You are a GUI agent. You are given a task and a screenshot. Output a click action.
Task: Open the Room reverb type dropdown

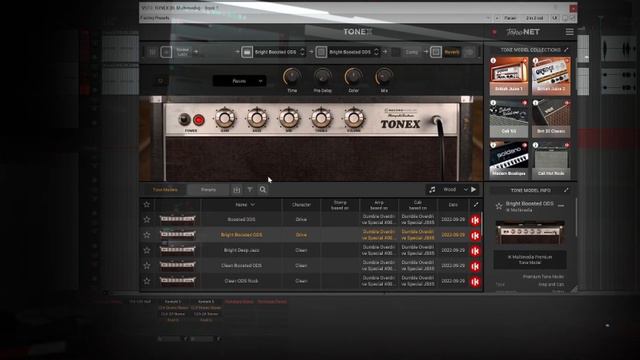tap(239, 81)
